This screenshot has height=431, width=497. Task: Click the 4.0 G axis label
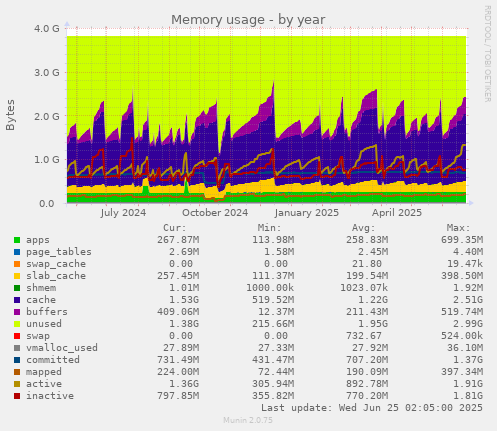point(47,29)
